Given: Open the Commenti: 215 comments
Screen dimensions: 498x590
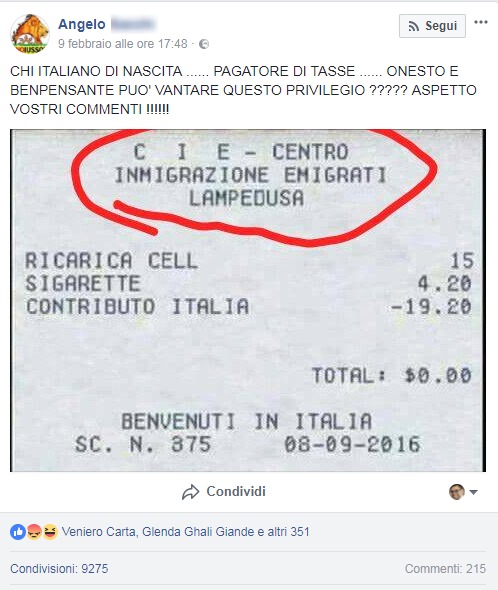Looking at the screenshot, I should point(445,568).
